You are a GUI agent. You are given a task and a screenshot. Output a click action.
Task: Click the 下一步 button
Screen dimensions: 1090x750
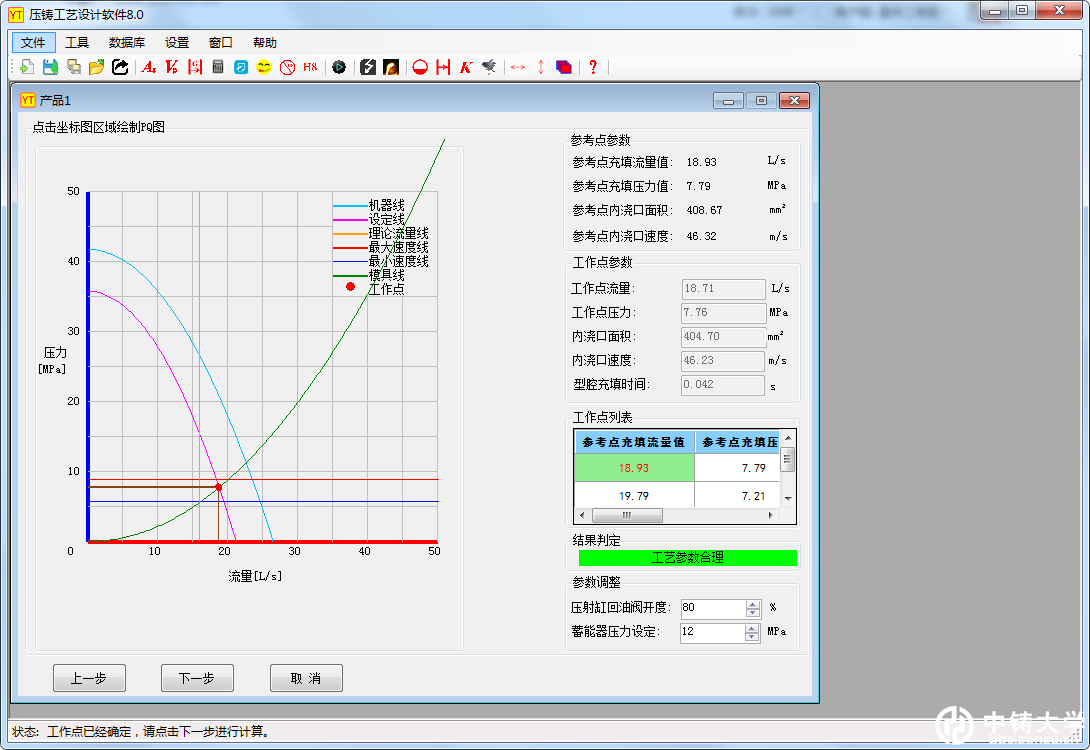tap(197, 678)
